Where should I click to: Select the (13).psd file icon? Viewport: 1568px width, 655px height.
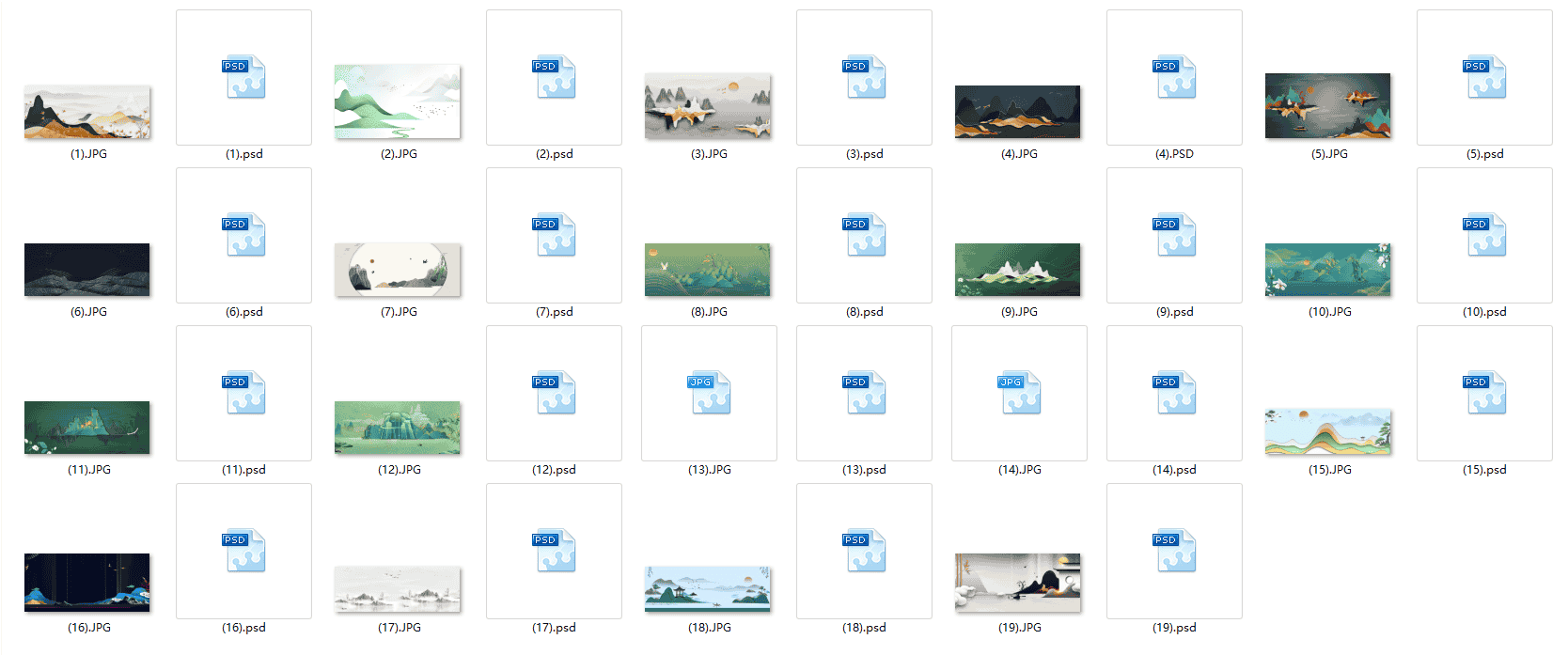pyautogui.click(x=864, y=393)
